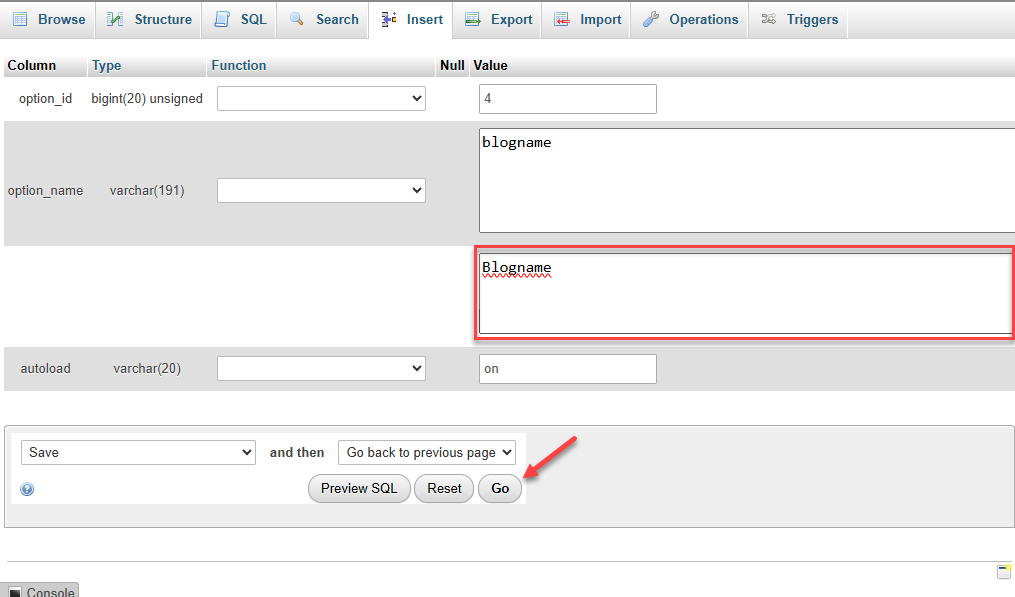Switch to the Browse tab
This screenshot has height=597, width=1015.
[50, 20]
